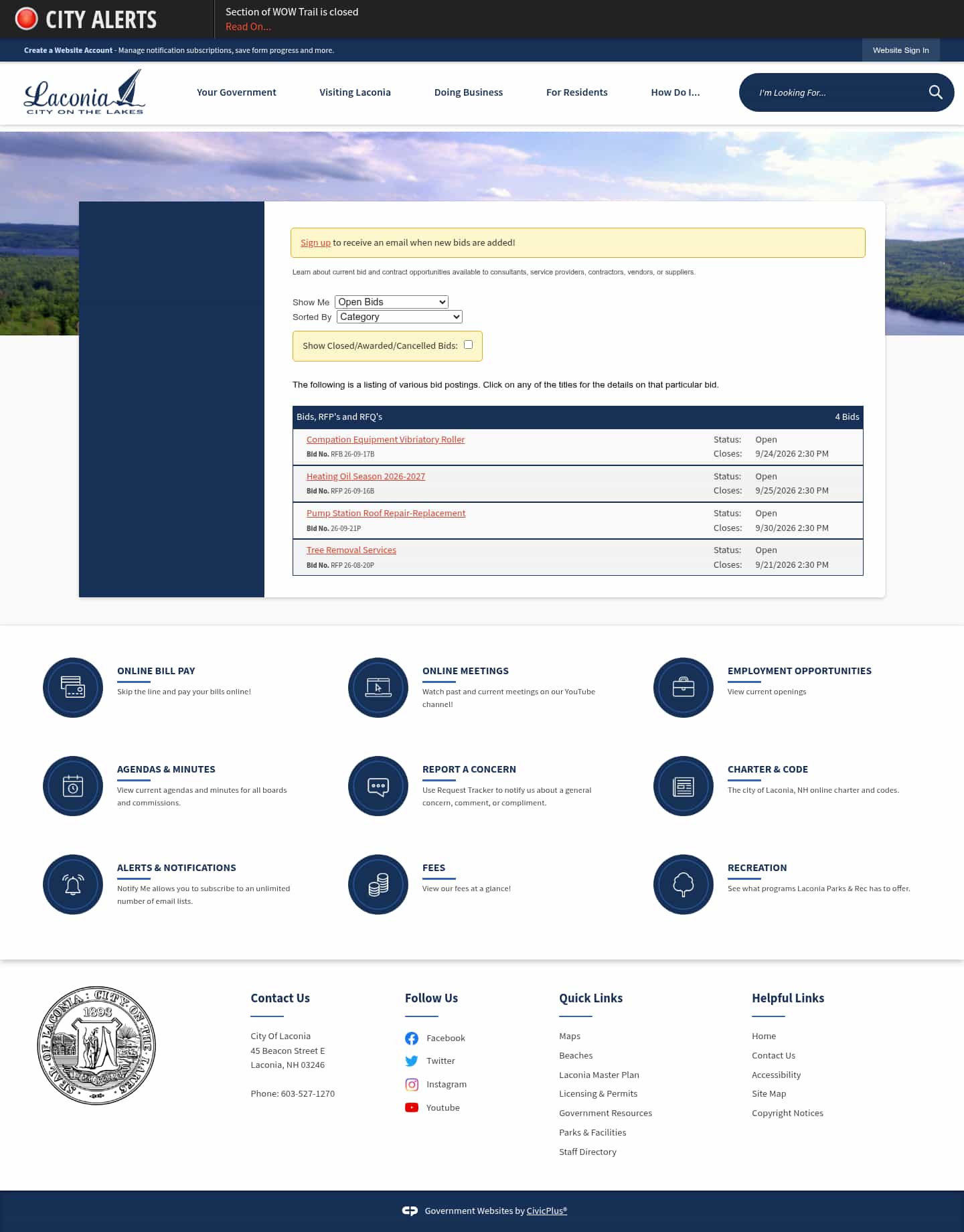Click the Instagram icon in Follow Us
The width and height of the screenshot is (964, 1232).
pyautogui.click(x=412, y=1085)
